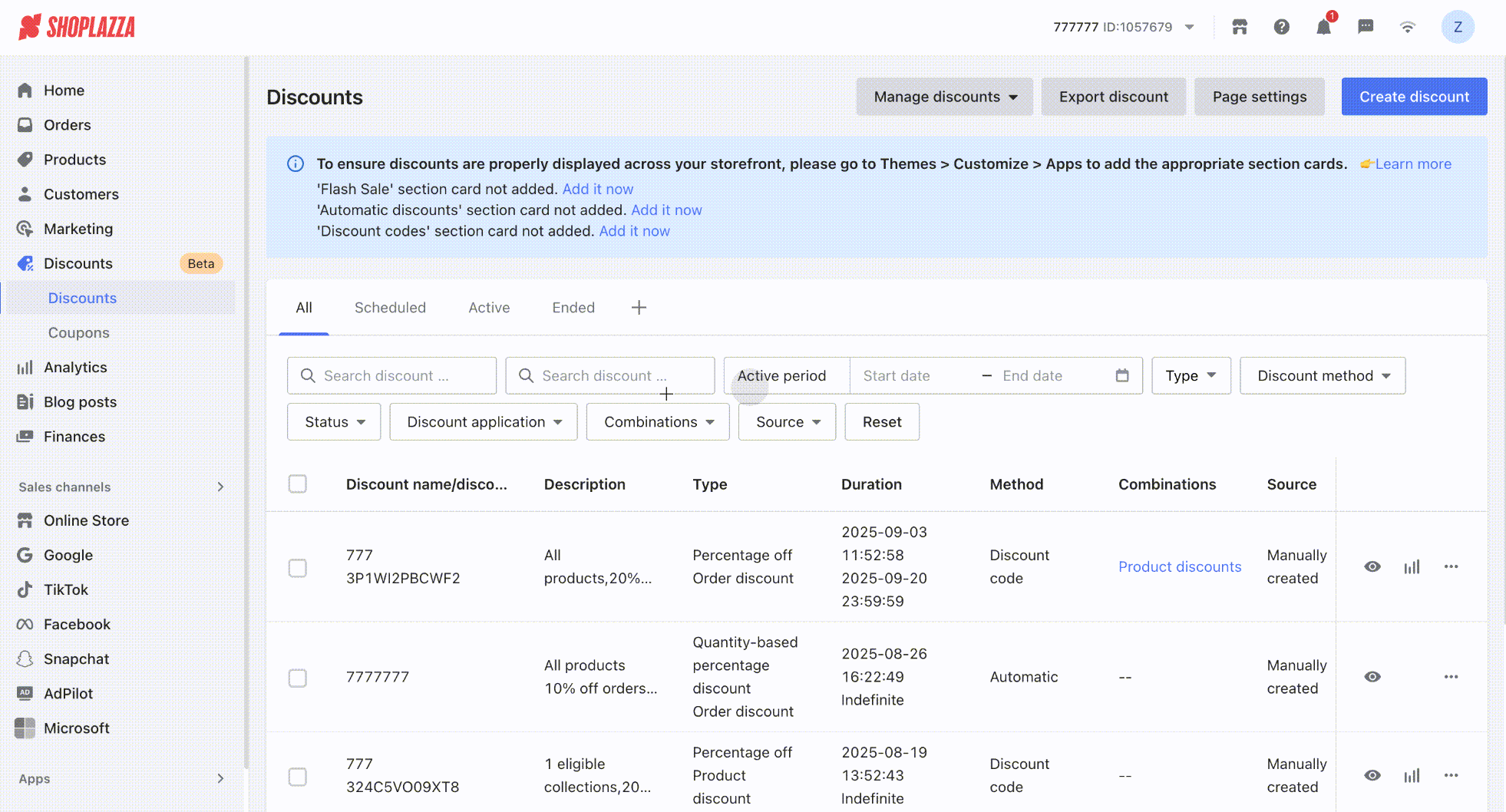Click the Learn more link
This screenshot has width=1506, height=812.
click(x=1412, y=164)
